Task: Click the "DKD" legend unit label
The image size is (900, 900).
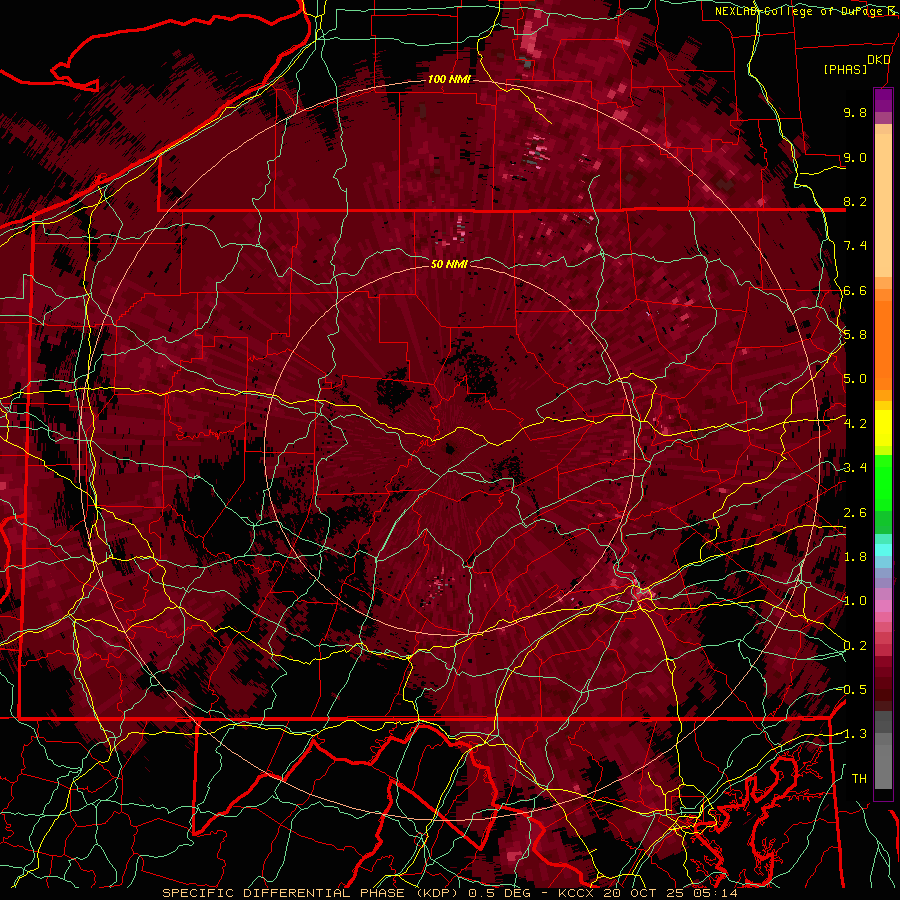Action: (879, 60)
